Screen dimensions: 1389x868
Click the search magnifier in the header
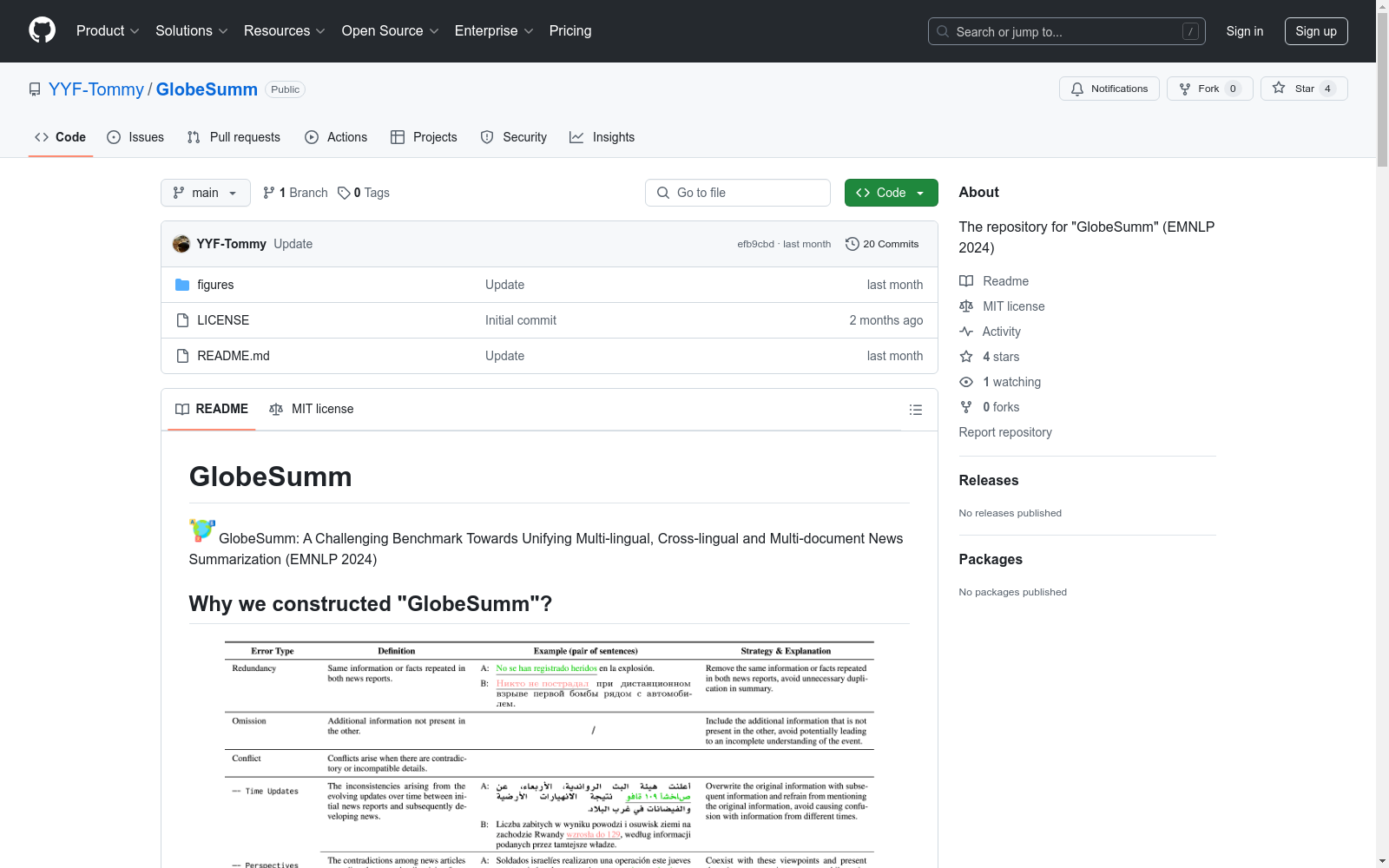(x=943, y=31)
